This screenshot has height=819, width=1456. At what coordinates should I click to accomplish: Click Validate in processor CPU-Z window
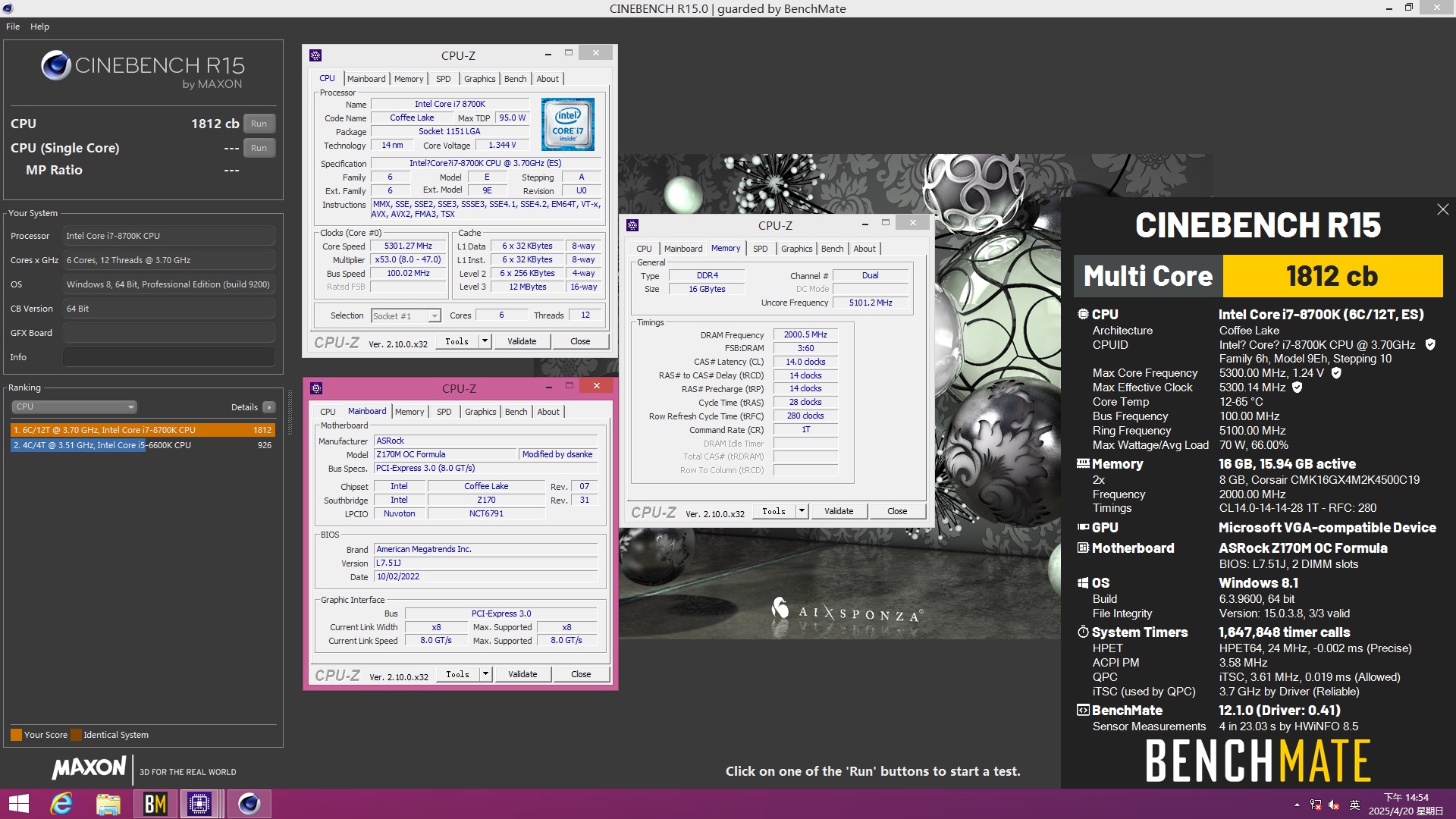click(x=522, y=341)
